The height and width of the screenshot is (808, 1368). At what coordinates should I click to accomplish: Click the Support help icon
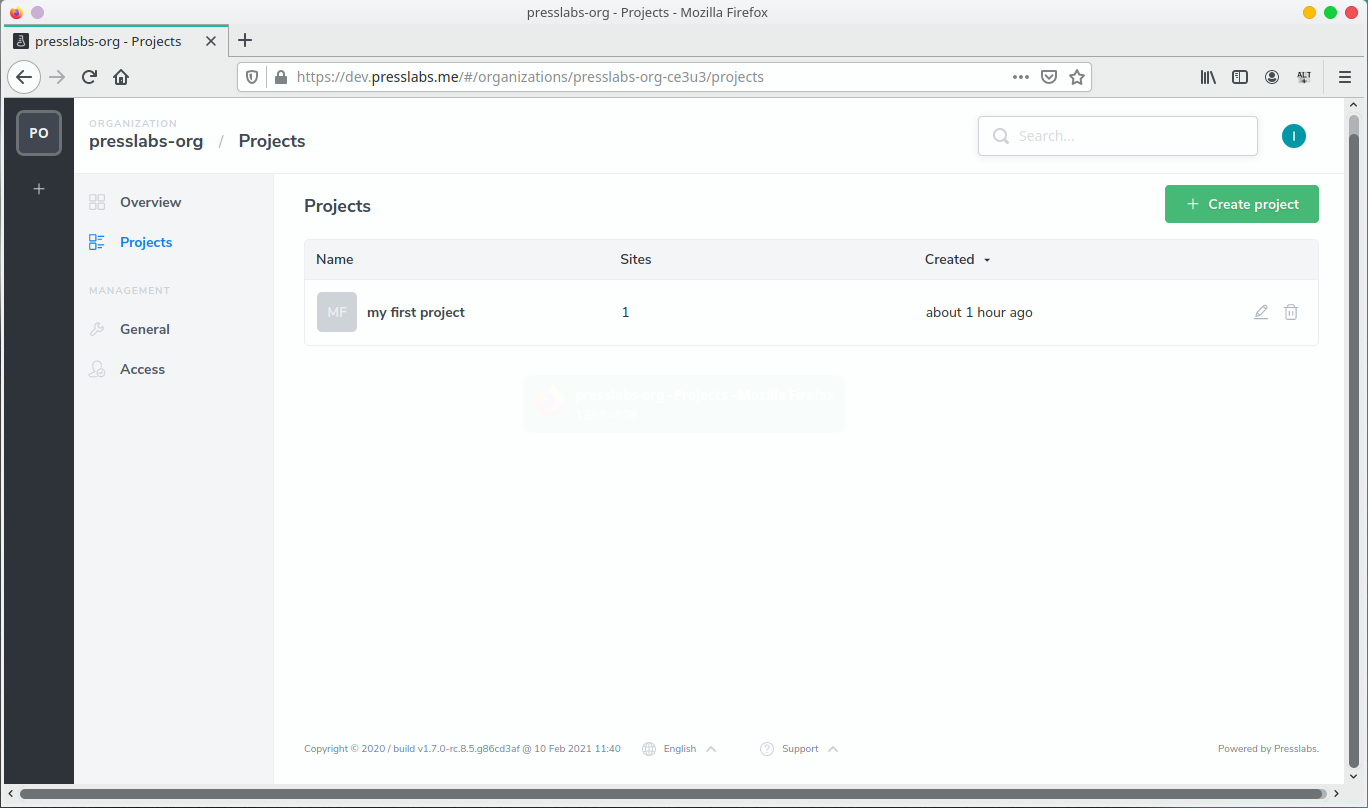[x=767, y=749]
